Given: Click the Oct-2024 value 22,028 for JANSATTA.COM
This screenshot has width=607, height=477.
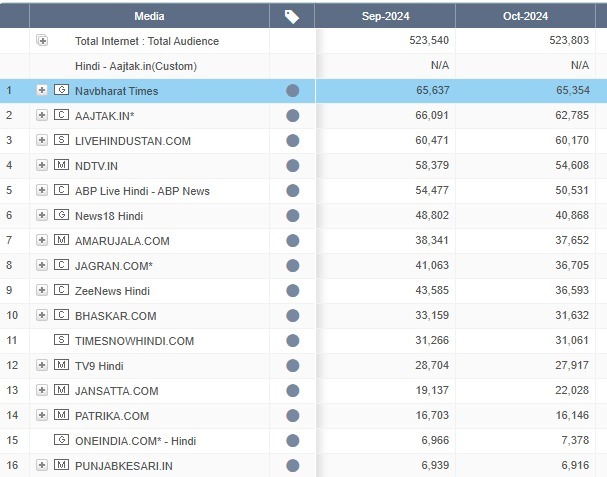Looking at the screenshot, I should pos(572,390).
